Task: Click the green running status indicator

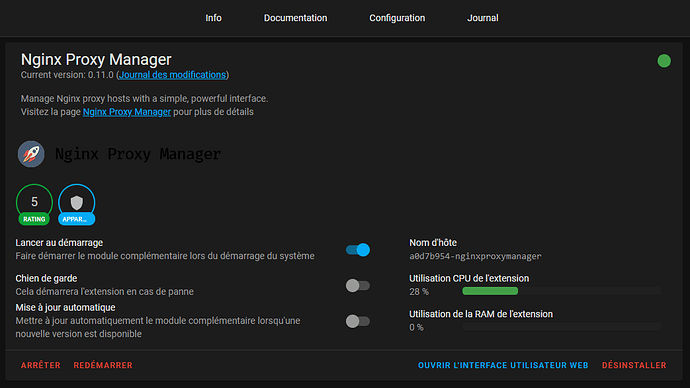Action: [664, 61]
